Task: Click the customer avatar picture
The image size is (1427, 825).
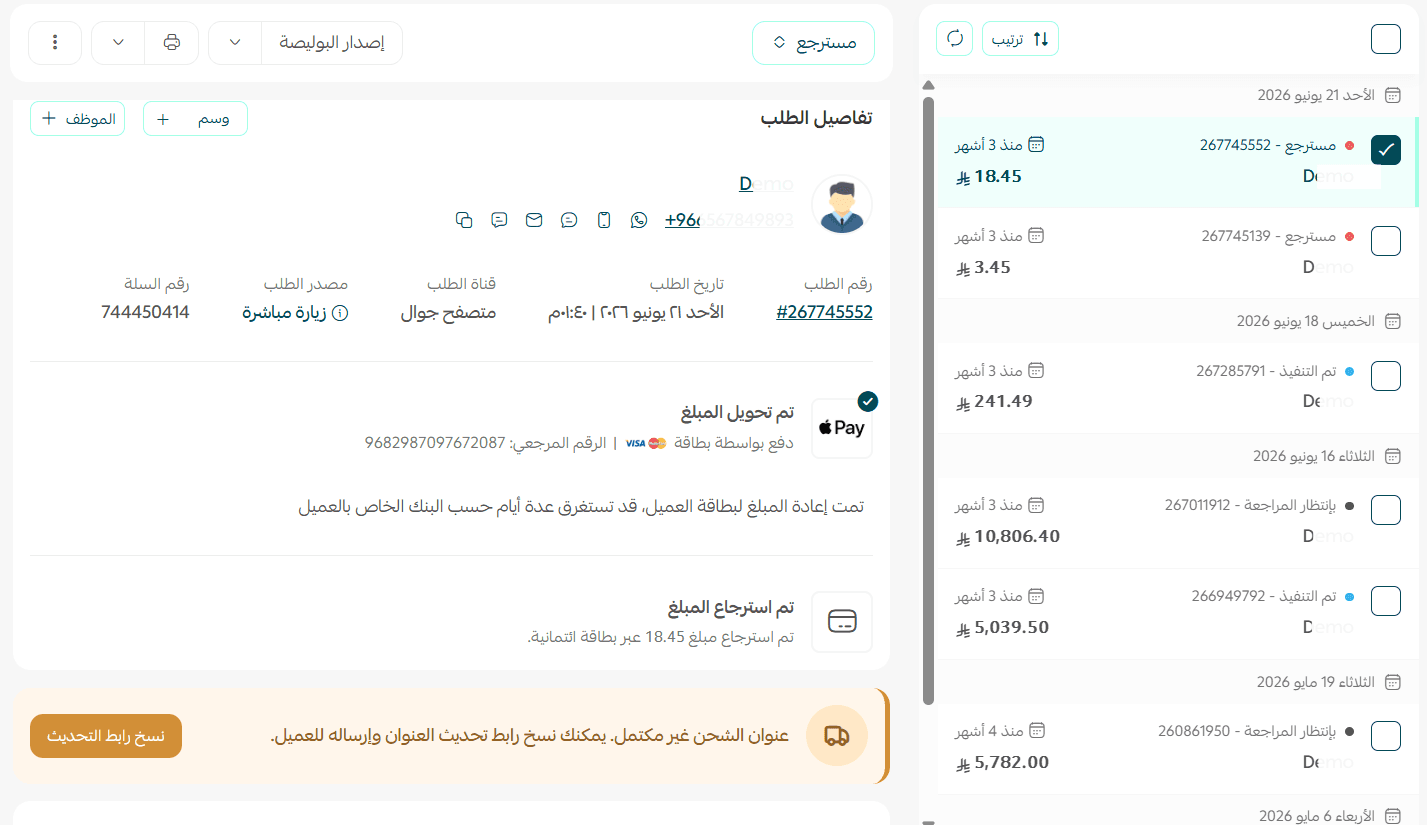Action: 842,205
